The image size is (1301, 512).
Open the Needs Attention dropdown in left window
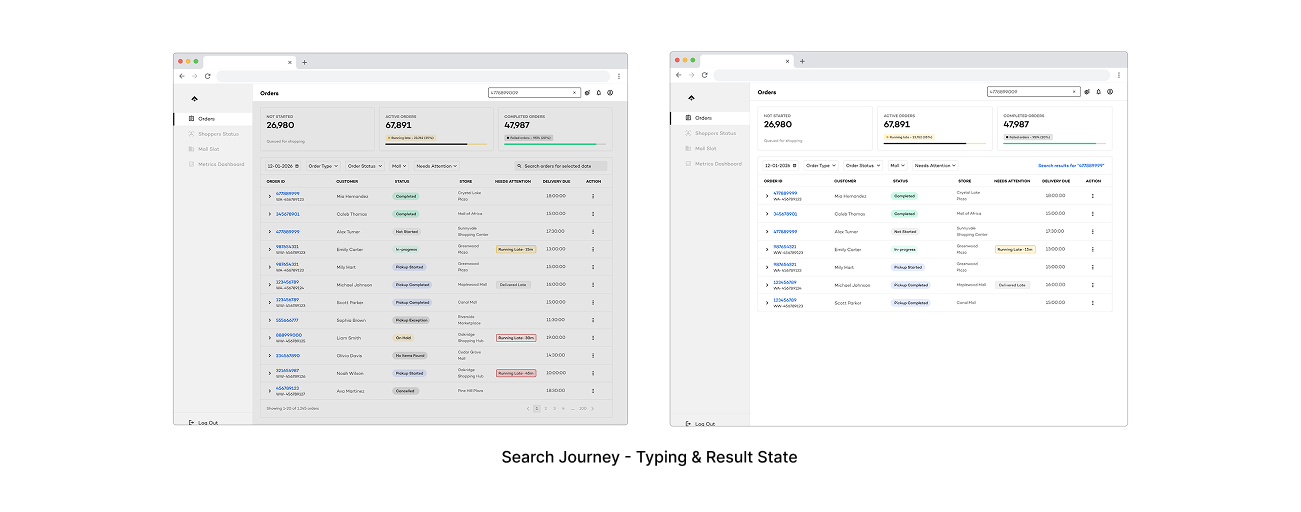436,166
